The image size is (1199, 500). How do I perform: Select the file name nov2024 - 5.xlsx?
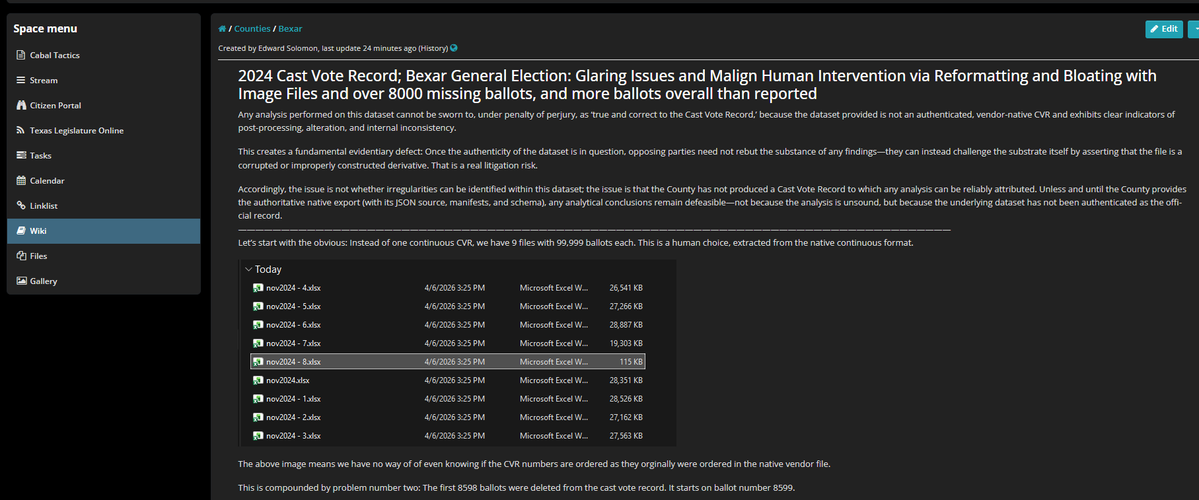[x=294, y=306]
